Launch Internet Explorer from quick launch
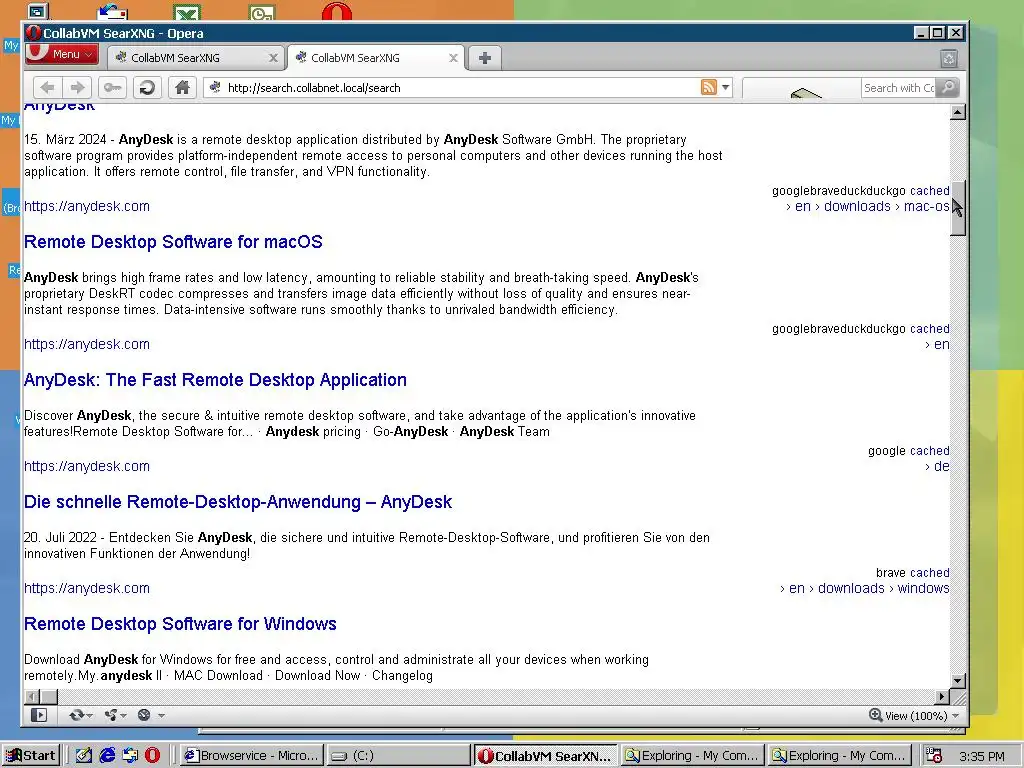The width and height of the screenshot is (1024, 768). point(107,756)
